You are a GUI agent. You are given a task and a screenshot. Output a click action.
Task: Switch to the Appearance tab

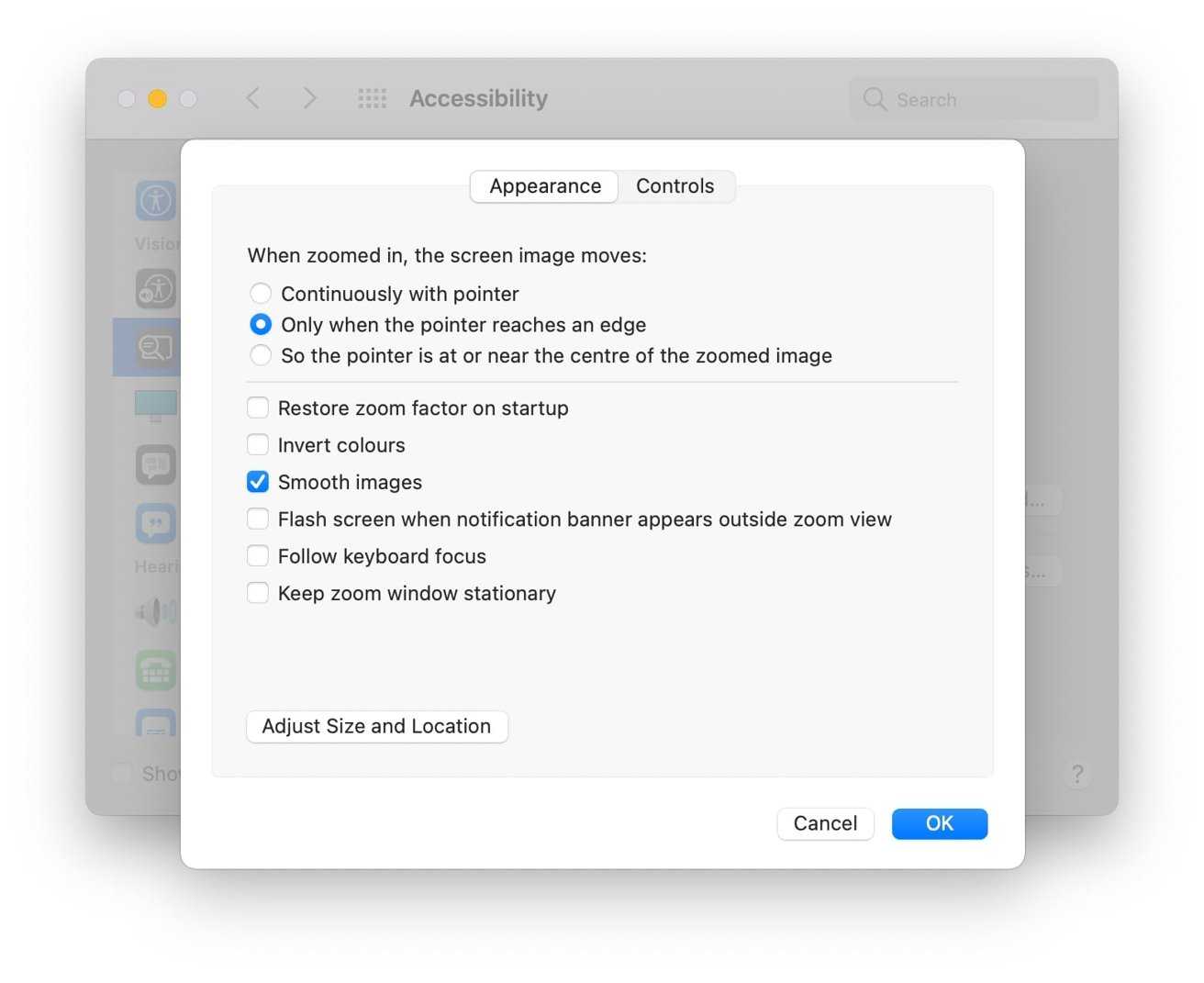pos(545,186)
